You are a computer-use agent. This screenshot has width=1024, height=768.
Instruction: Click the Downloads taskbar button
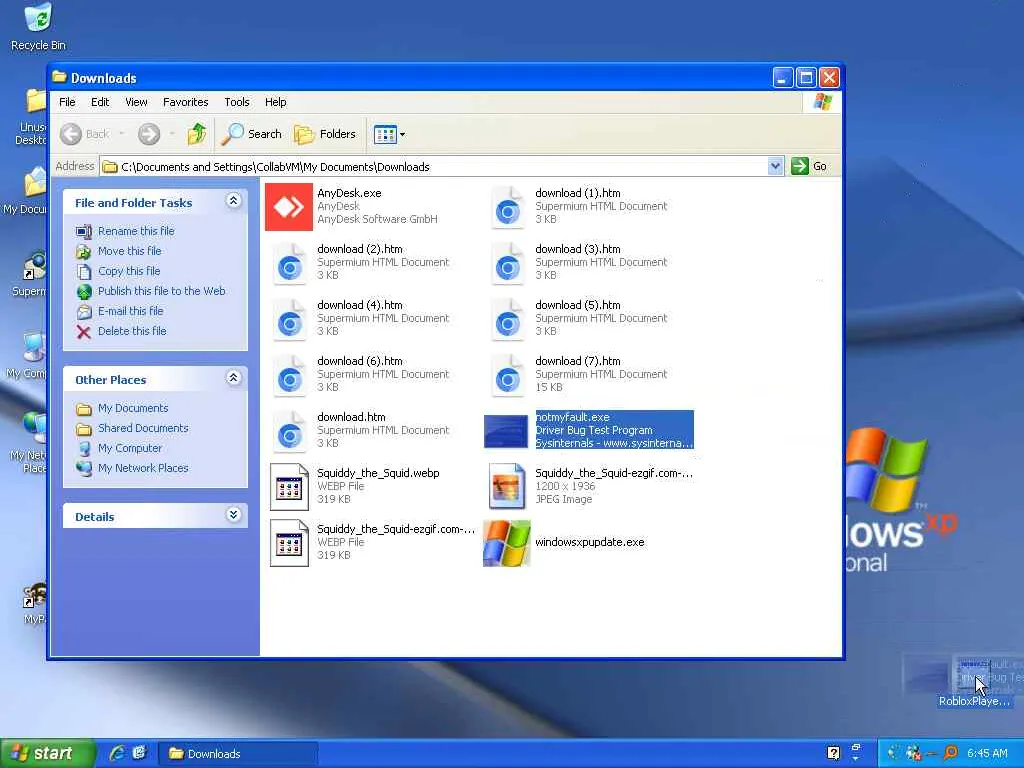pyautogui.click(x=238, y=754)
